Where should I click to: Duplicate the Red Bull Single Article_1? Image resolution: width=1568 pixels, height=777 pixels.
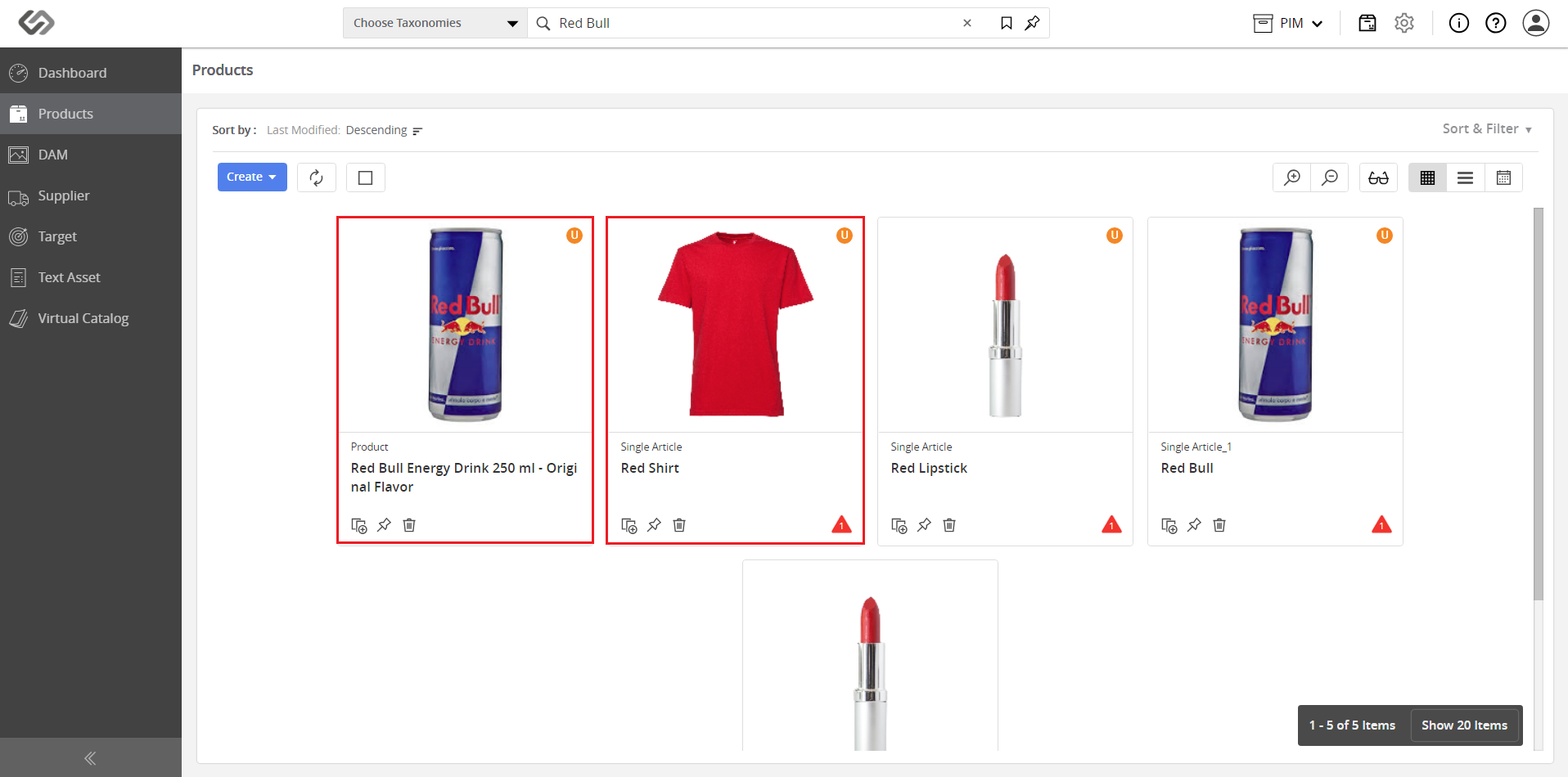point(1169,525)
